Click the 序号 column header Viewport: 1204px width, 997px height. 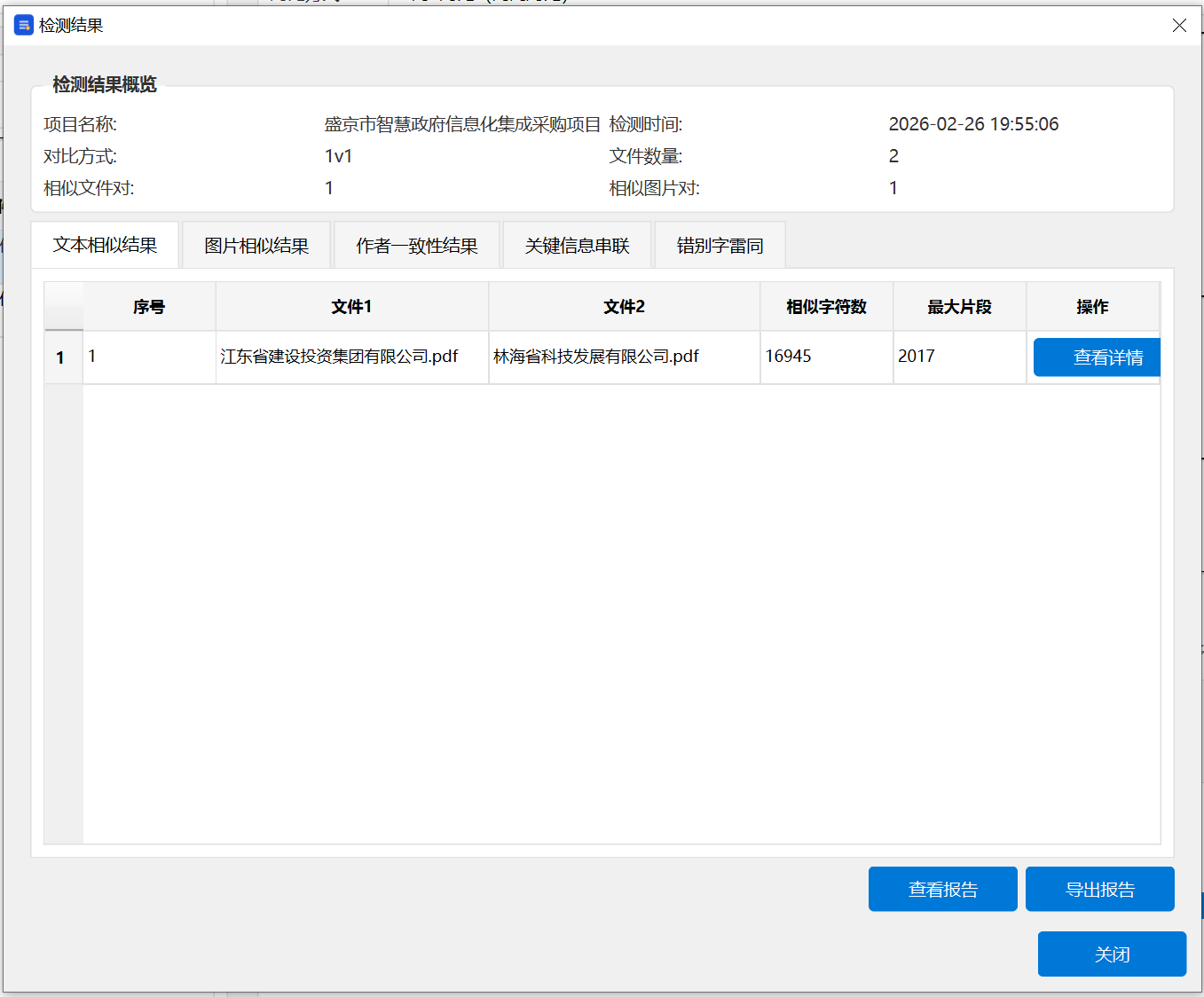148,306
